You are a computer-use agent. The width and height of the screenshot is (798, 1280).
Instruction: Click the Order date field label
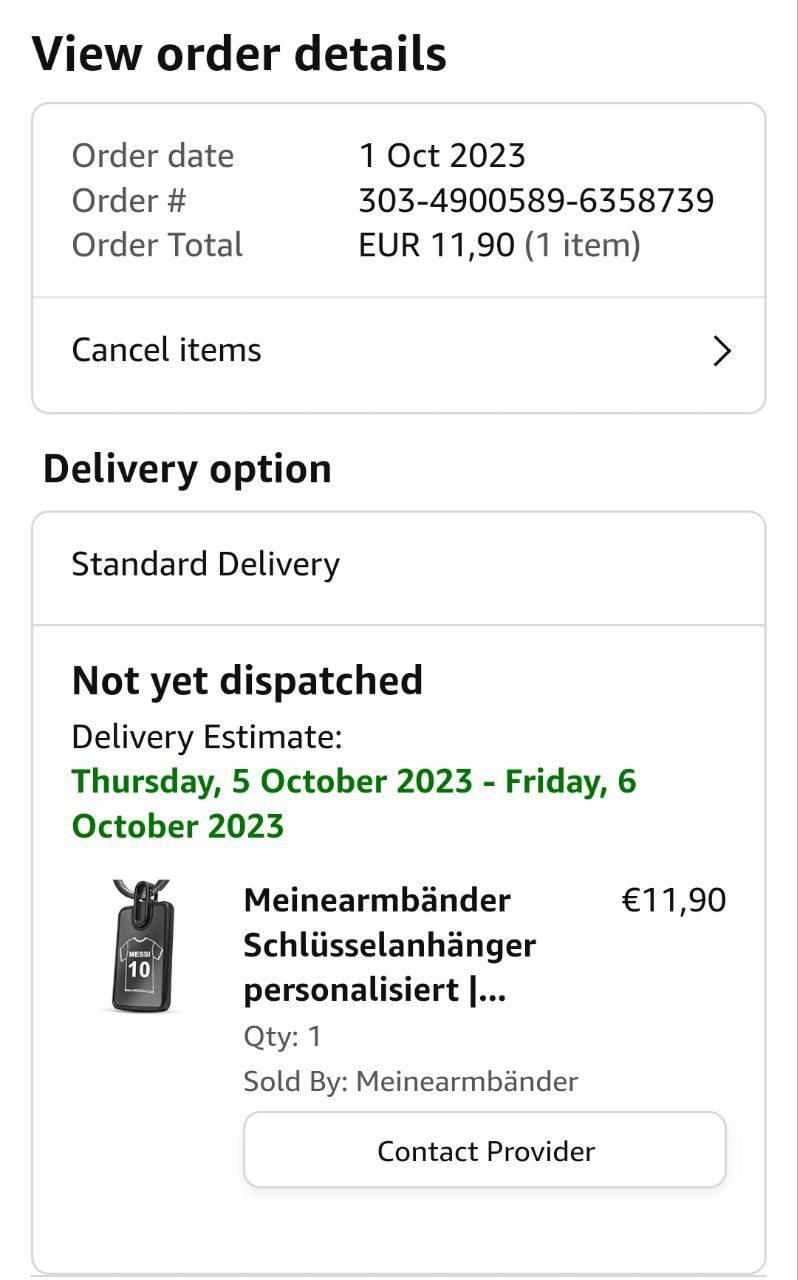tap(153, 155)
